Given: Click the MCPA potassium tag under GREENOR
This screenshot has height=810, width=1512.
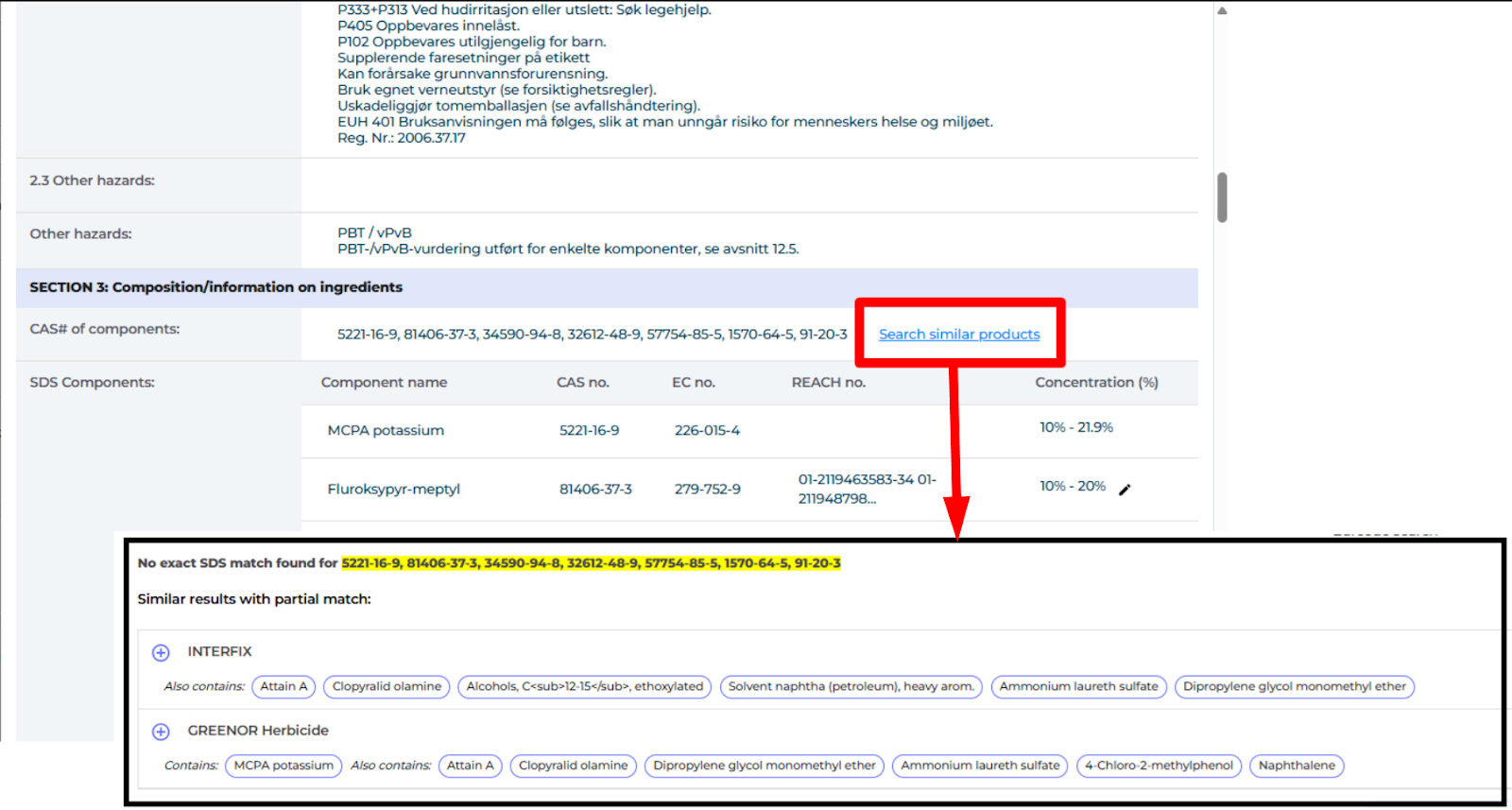Looking at the screenshot, I should point(283,766).
